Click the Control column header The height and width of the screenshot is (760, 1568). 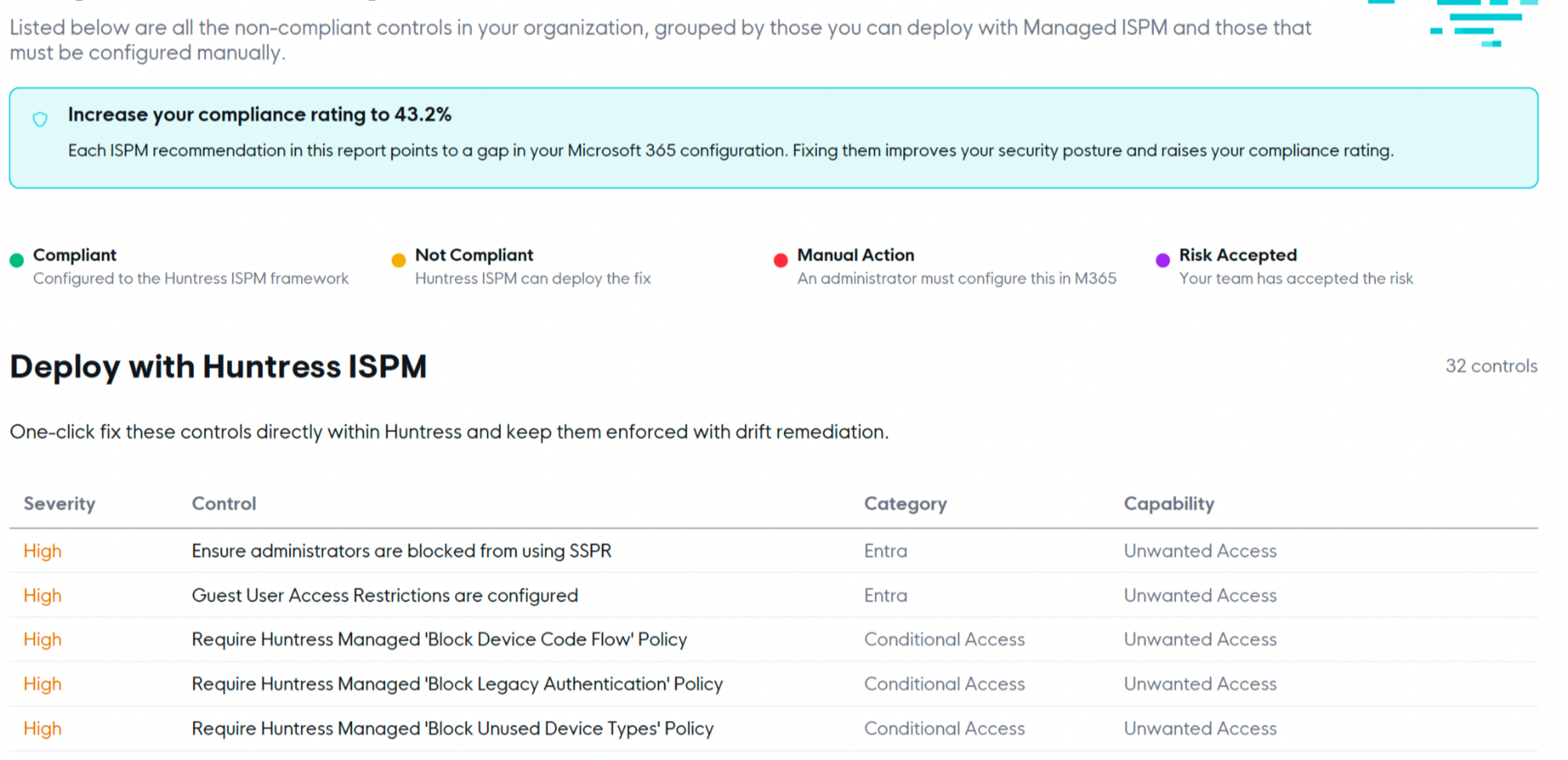tap(224, 504)
